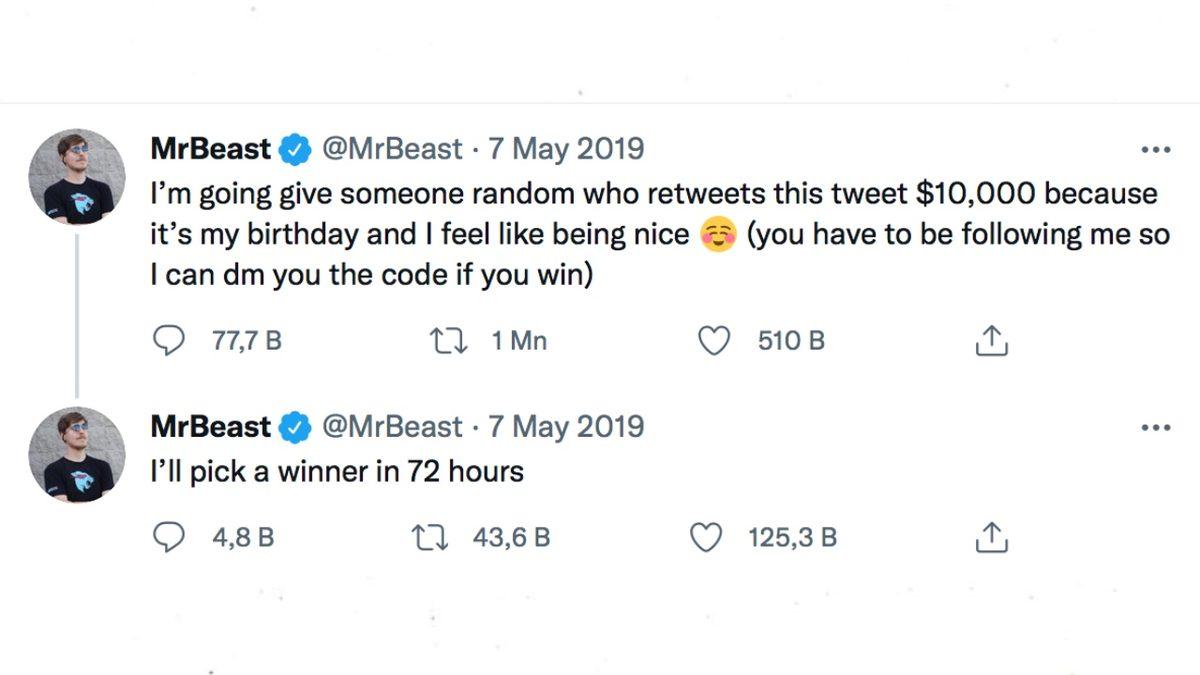Open MrBeast avatar on first tweet

pyautogui.click(x=77, y=176)
